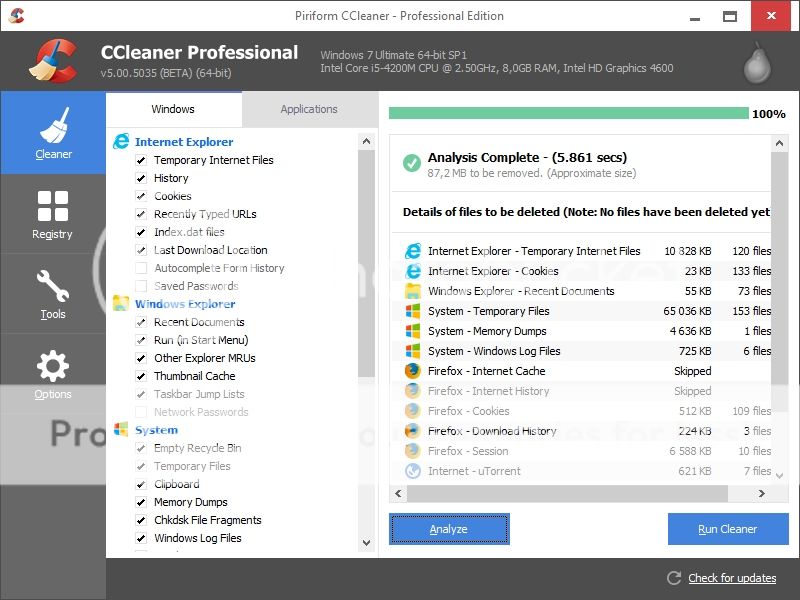Click cleaner options list down arrow
The width and height of the screenshot is (800, 600).
coord(366,542)
